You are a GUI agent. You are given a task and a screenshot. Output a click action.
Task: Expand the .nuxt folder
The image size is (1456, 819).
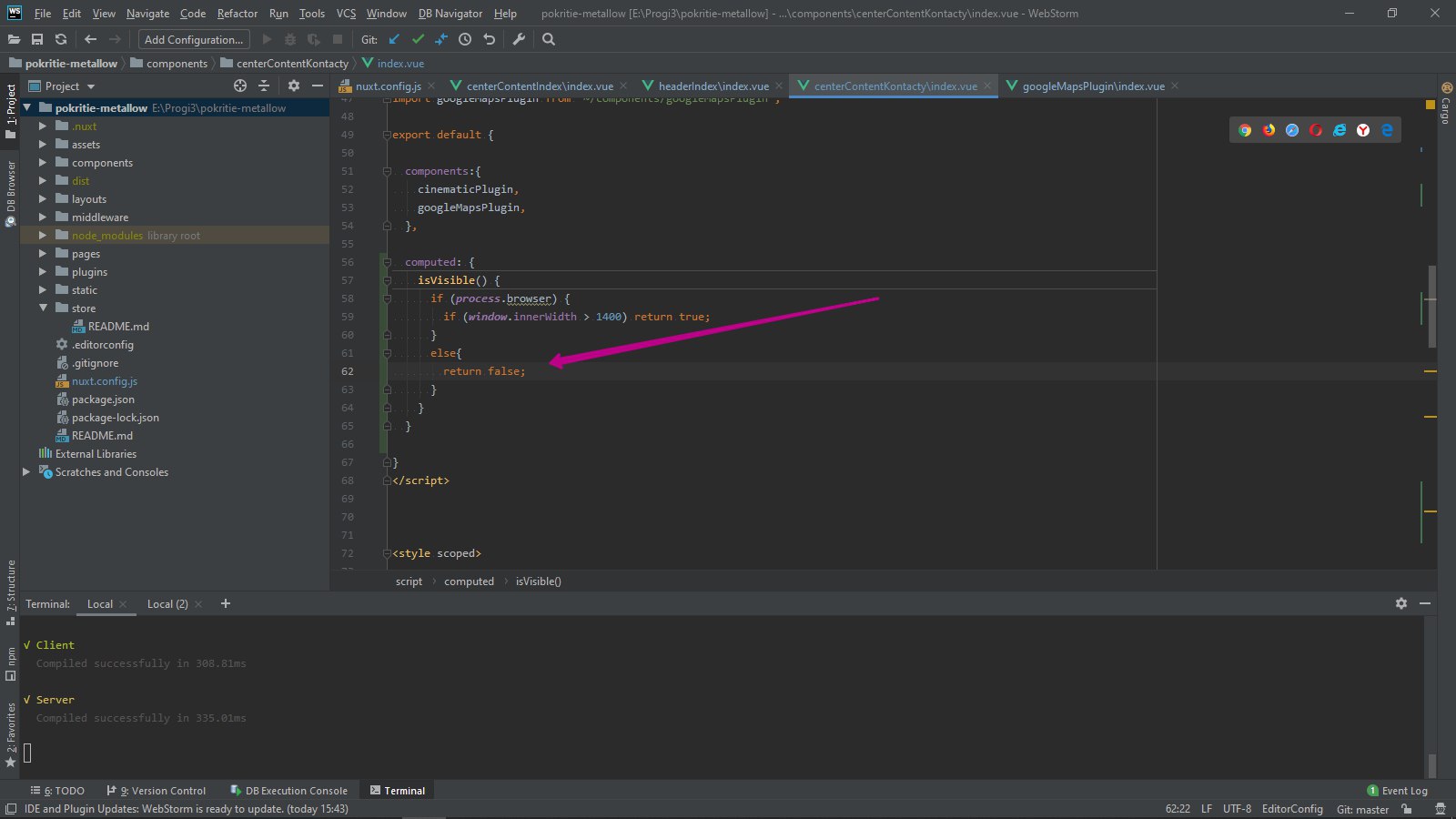(x=42, y=126)
